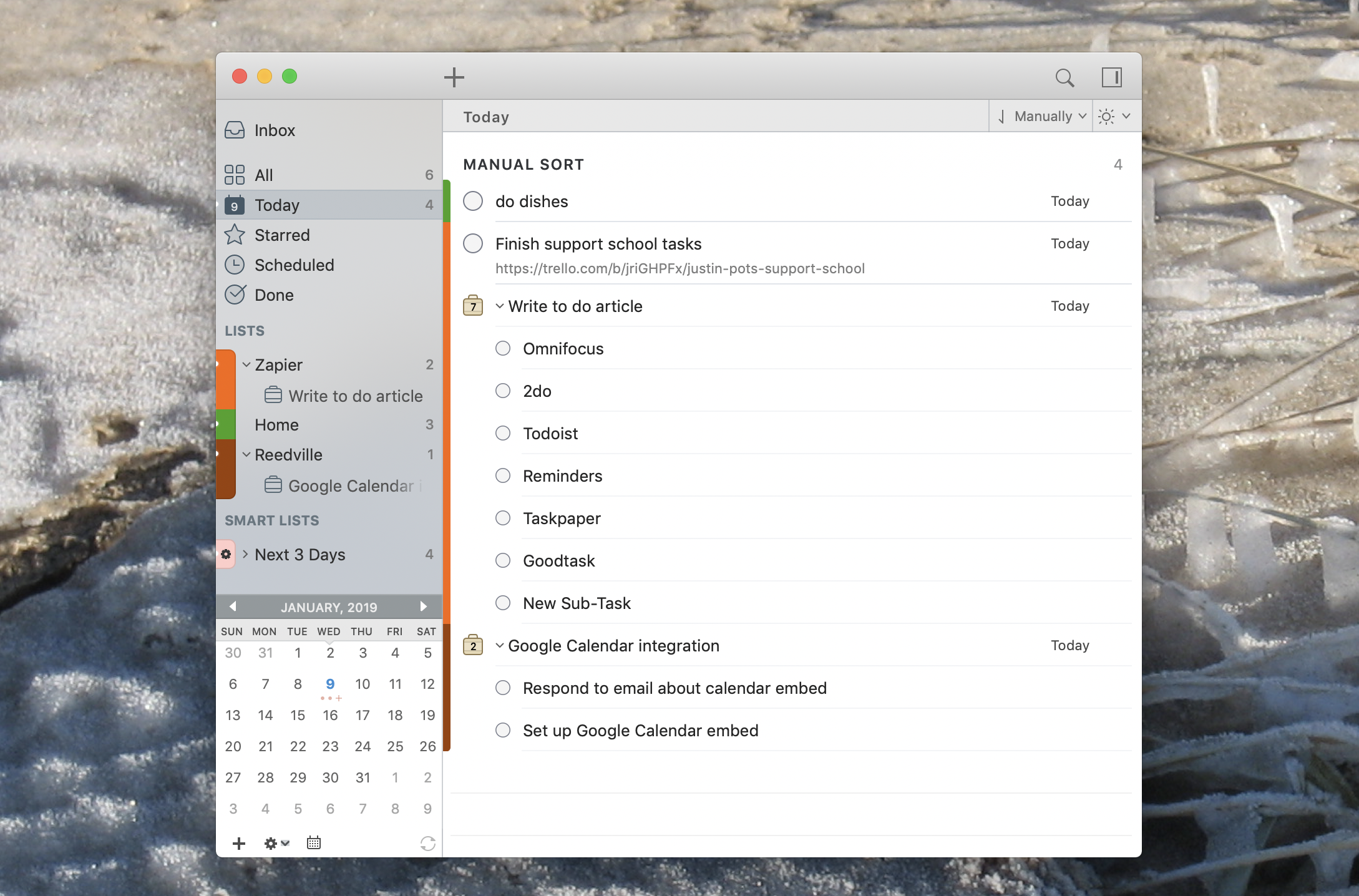Click the Smart Lists settings gear icon
The width and height of the screenshot is (1359, 896).
227,552
